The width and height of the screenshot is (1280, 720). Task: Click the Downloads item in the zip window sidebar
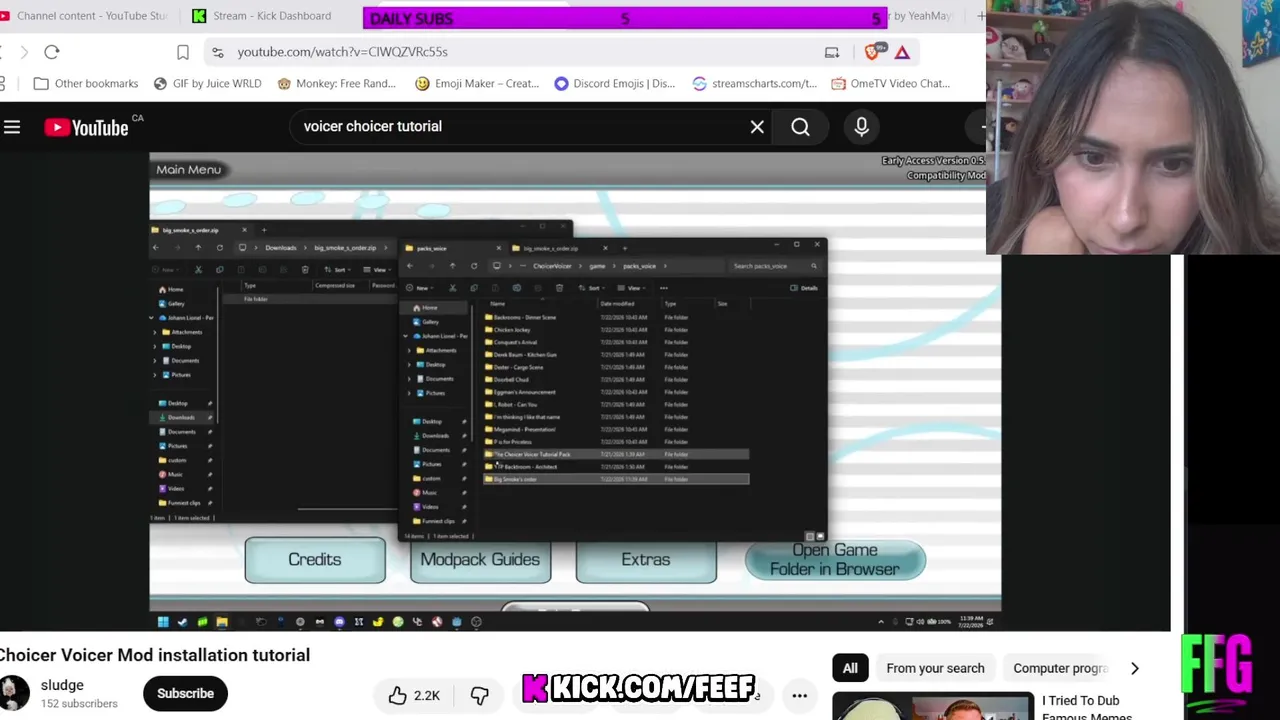point(181,417)
